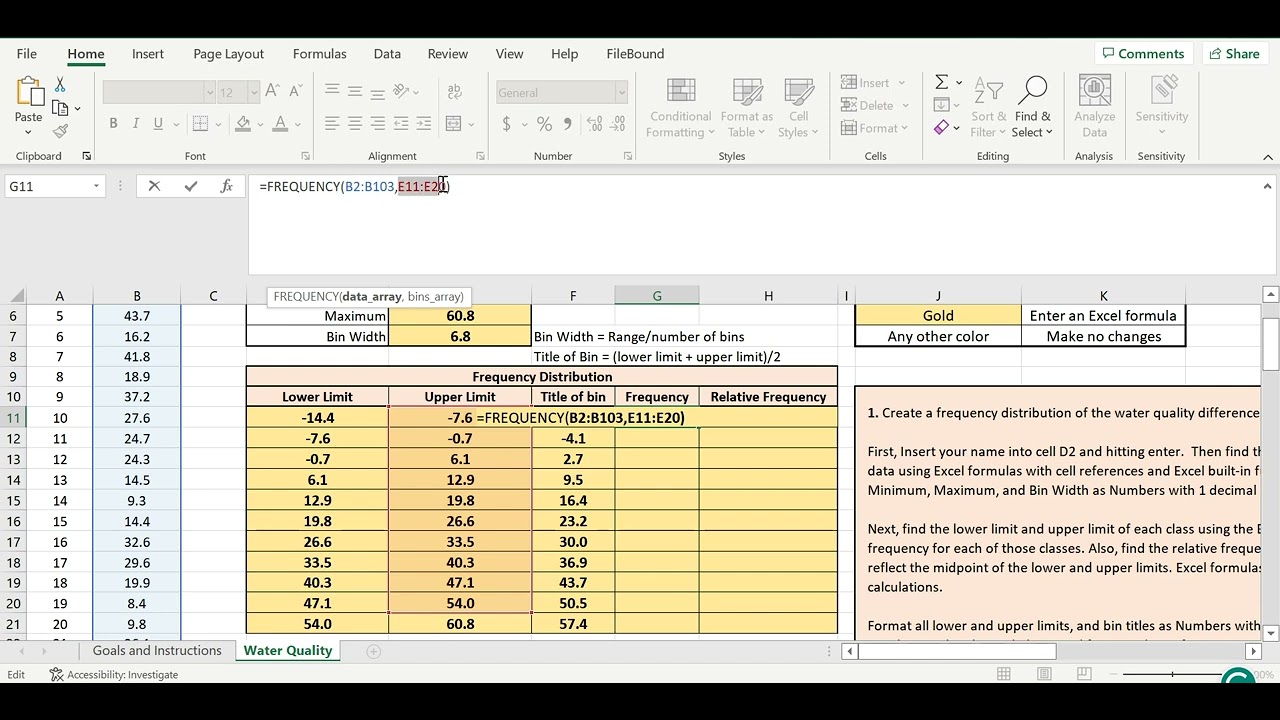Screen dimensions: 1280x720
Task: Collapse the ribbon with the chevron
Action: point(1267,157)
